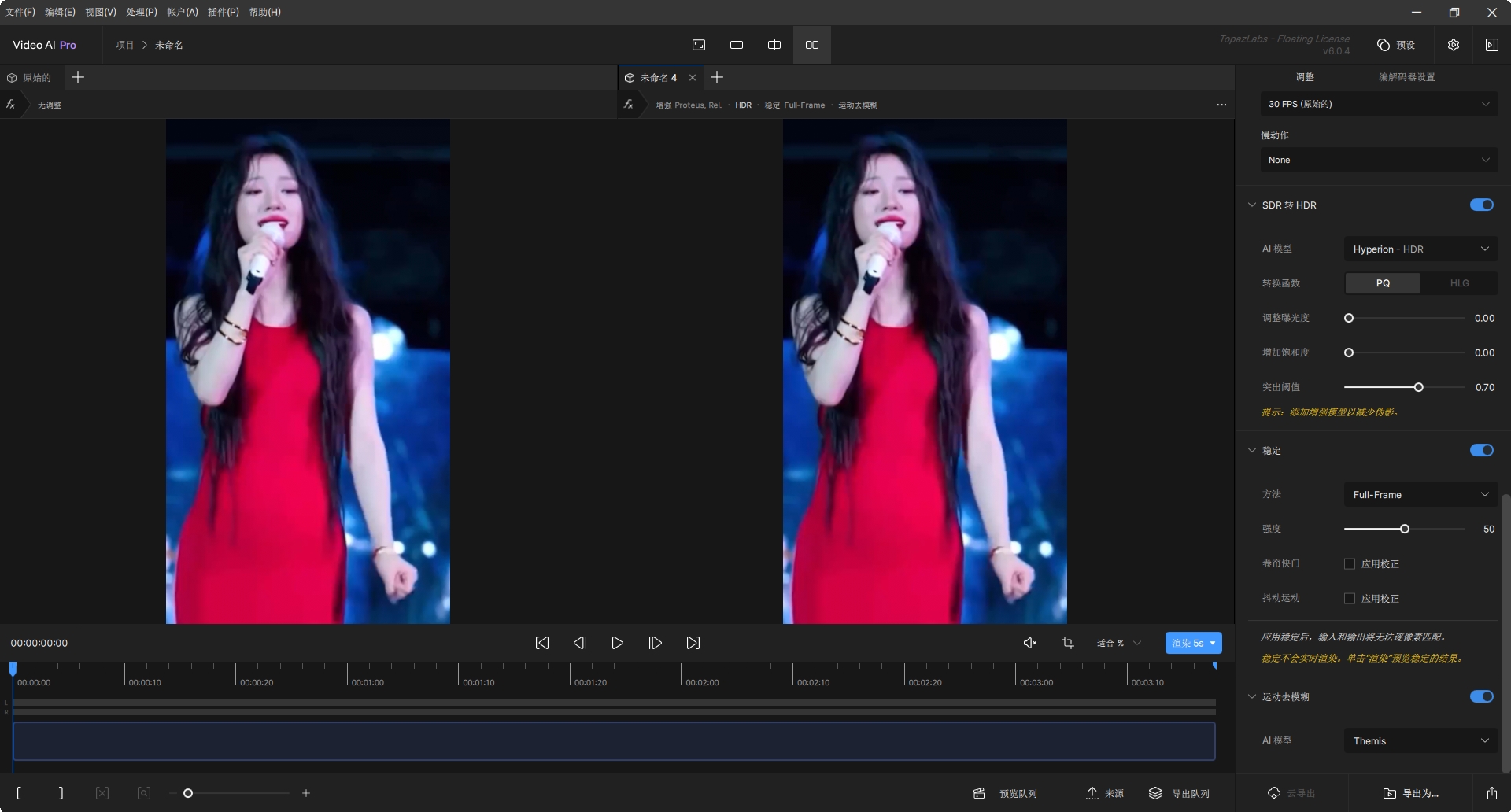The width and height of the screenshot is (1511, 812).
Task: Open the 30 FPS (原始的) dropdown
Action: 1379,104
